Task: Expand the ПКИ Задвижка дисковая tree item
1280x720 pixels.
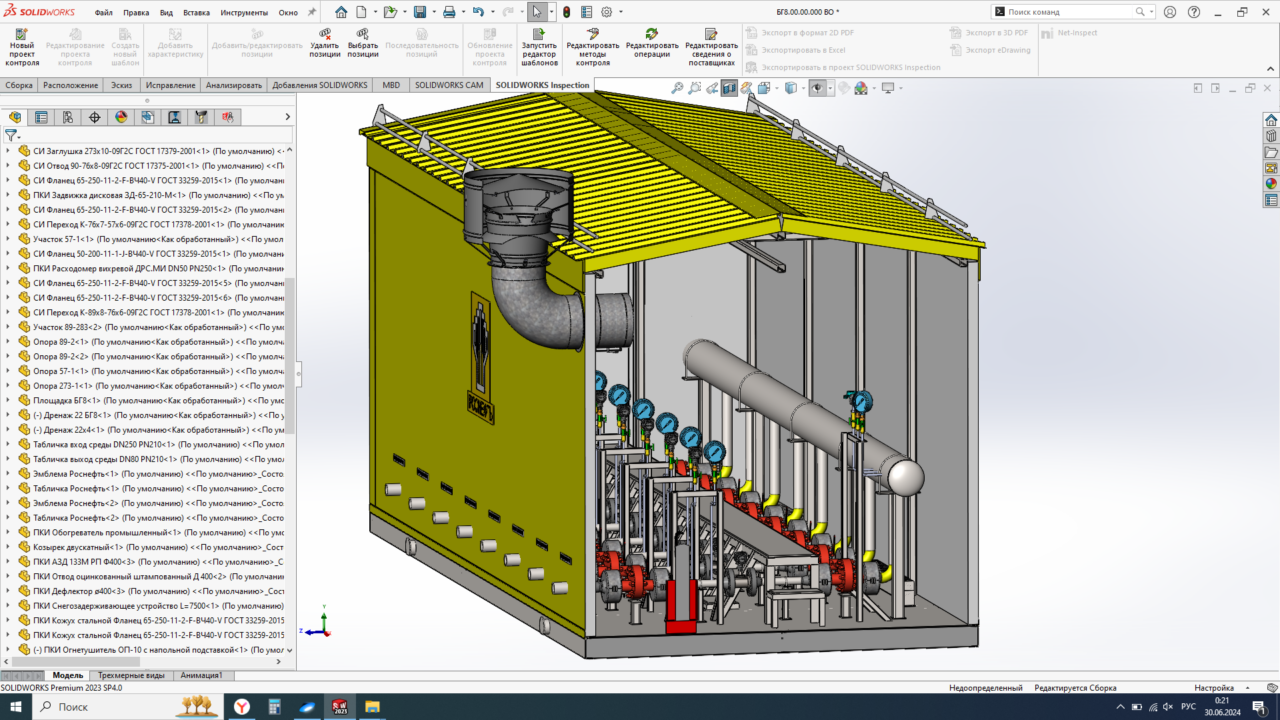Action: (x=8, y=195)
